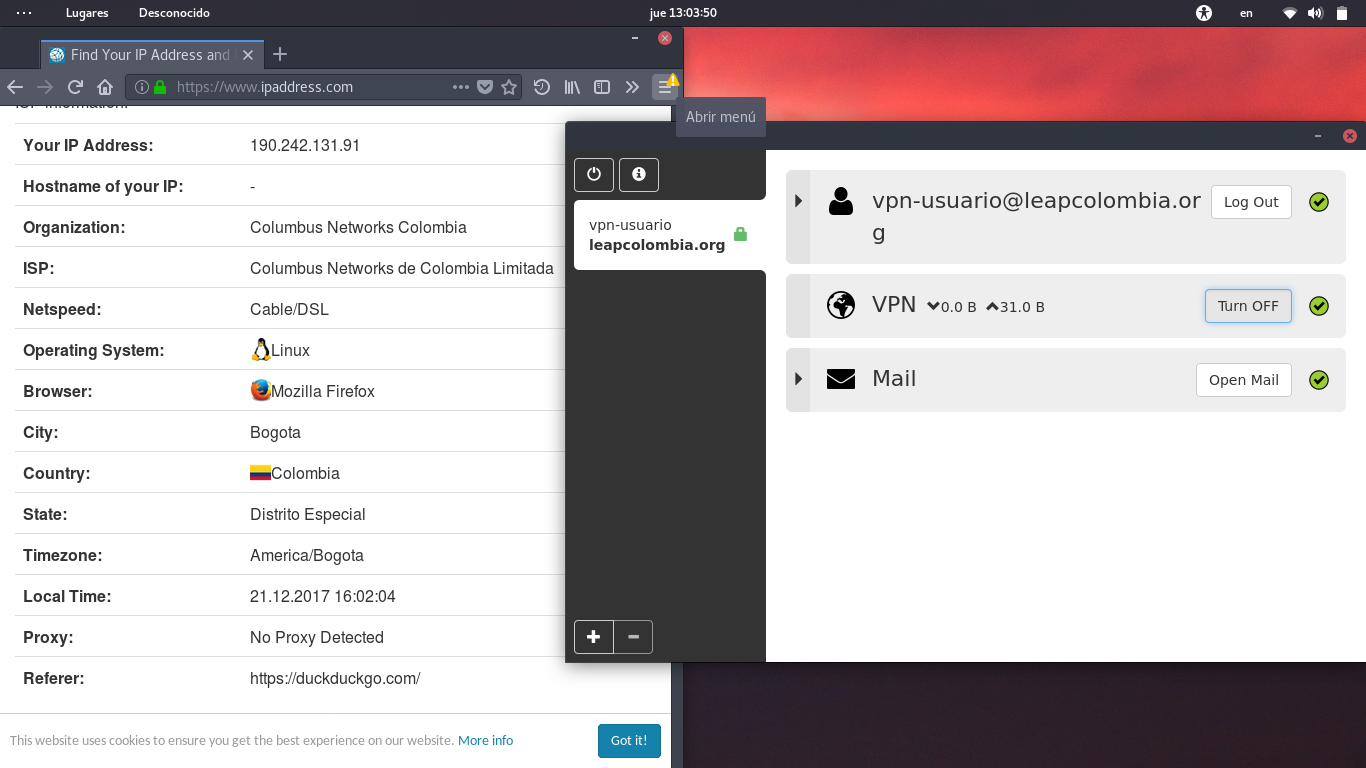Show more Firefox toolbar items chevron
This screenshot has width=1366, height=768.
632,87
